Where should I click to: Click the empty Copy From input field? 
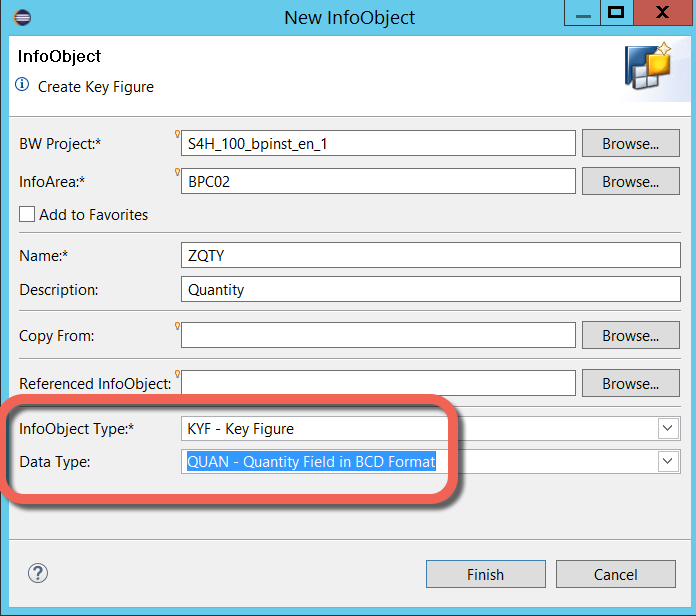coord(378,336)
